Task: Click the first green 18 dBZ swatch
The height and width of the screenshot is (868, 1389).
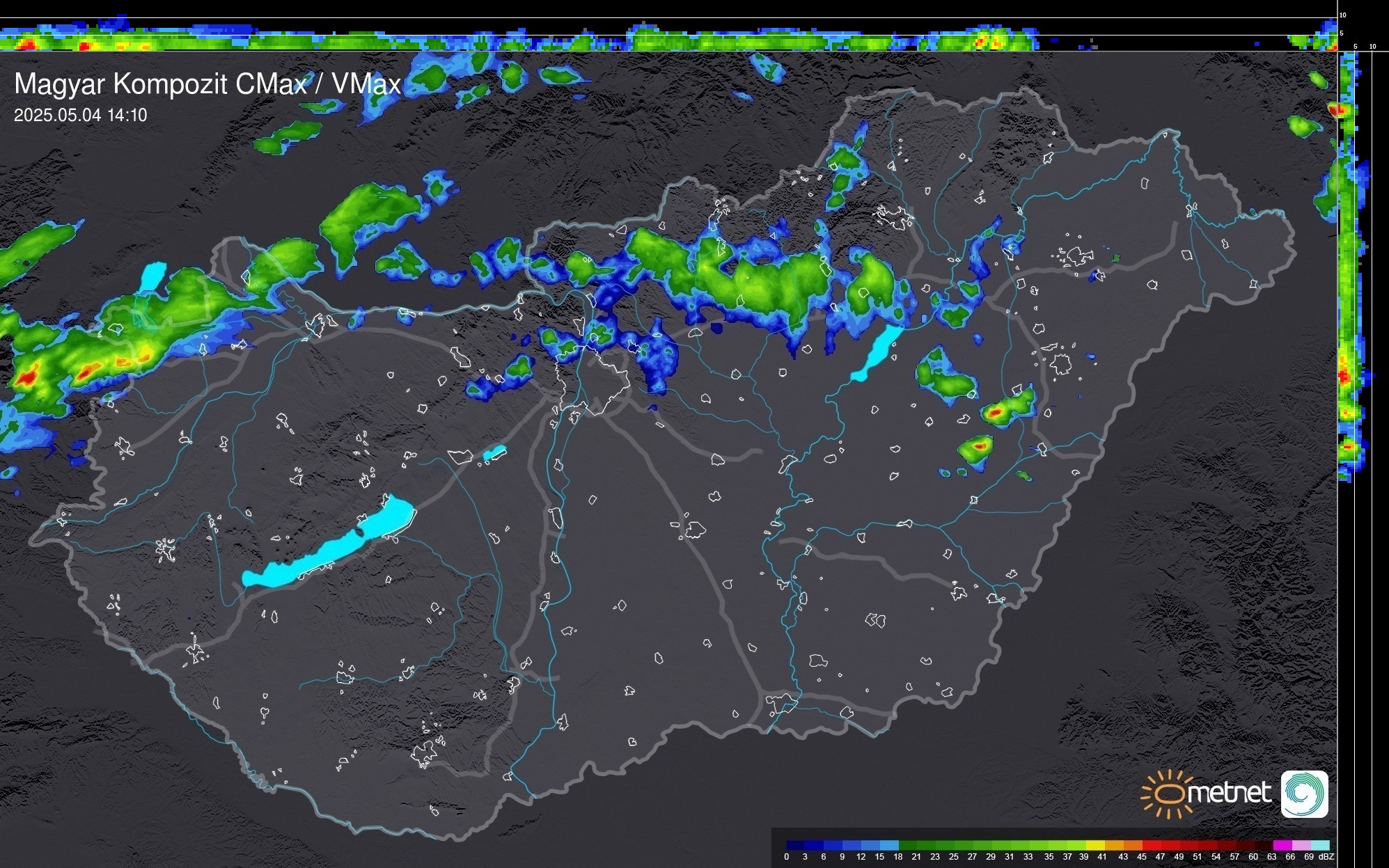Action: [x=908, y=845]
